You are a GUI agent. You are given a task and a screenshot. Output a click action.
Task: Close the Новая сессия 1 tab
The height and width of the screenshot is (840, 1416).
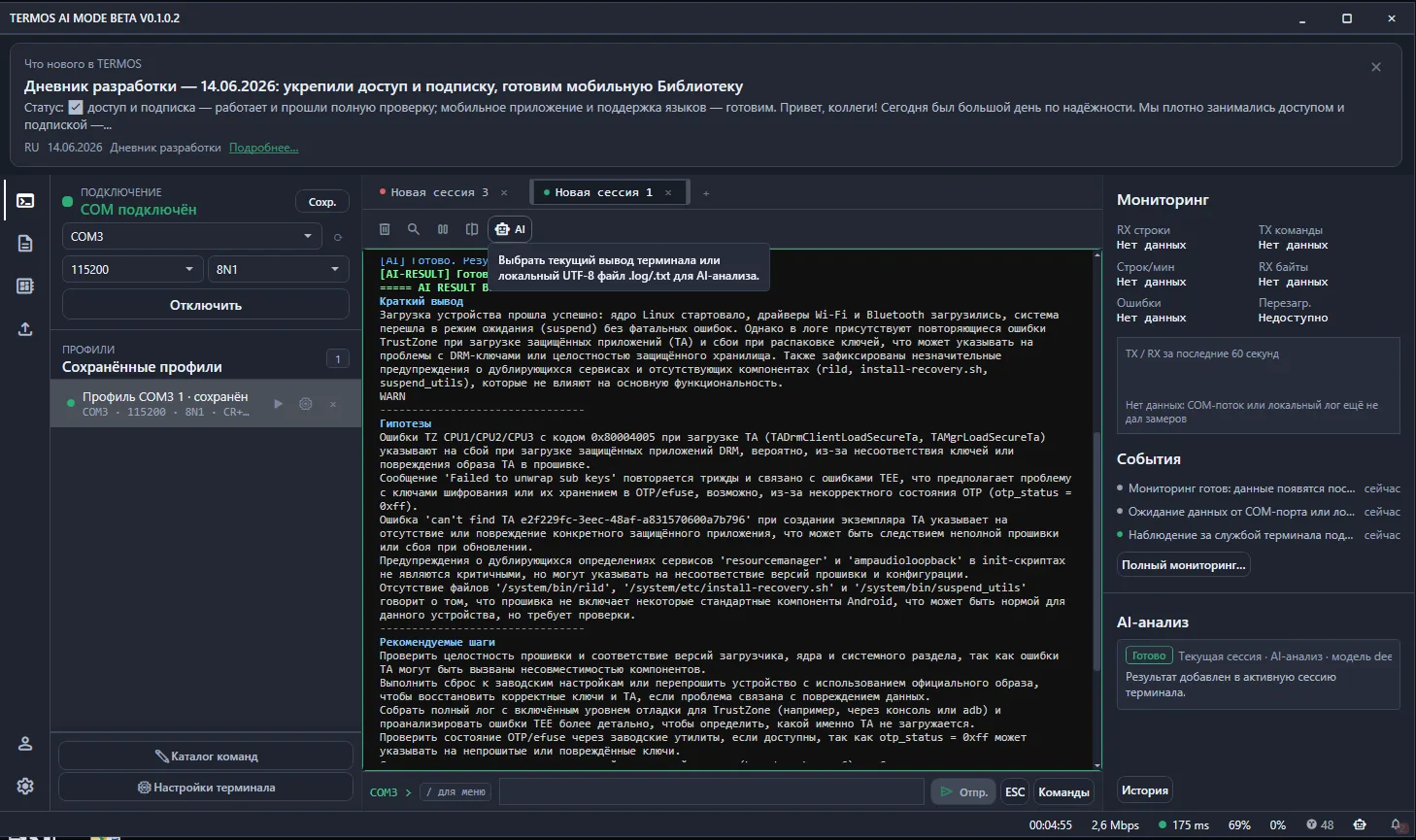[x=668, y=193]
